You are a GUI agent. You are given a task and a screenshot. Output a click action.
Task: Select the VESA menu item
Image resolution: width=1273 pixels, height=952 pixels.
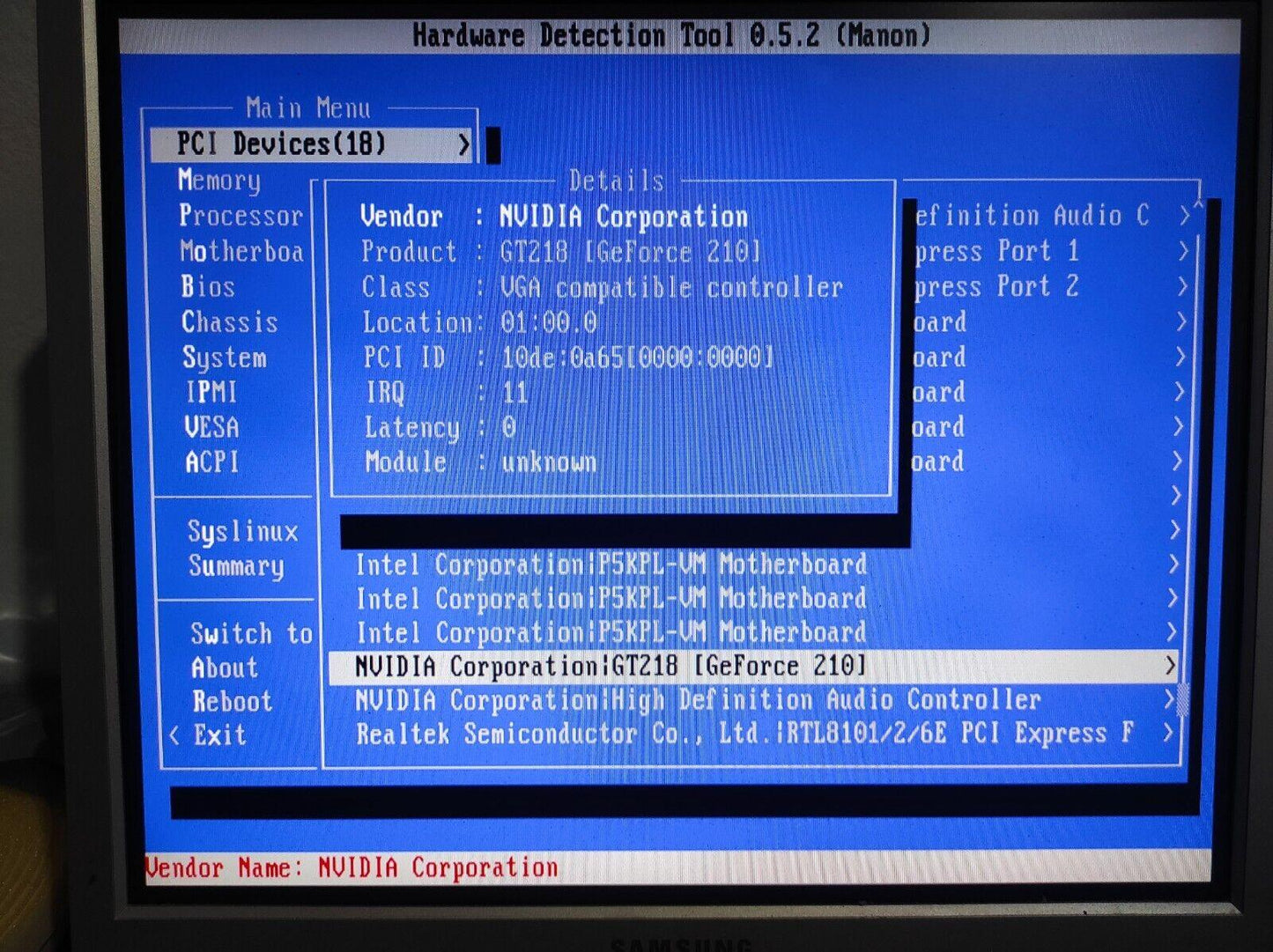pyautogui.click(x=211, y=427)
